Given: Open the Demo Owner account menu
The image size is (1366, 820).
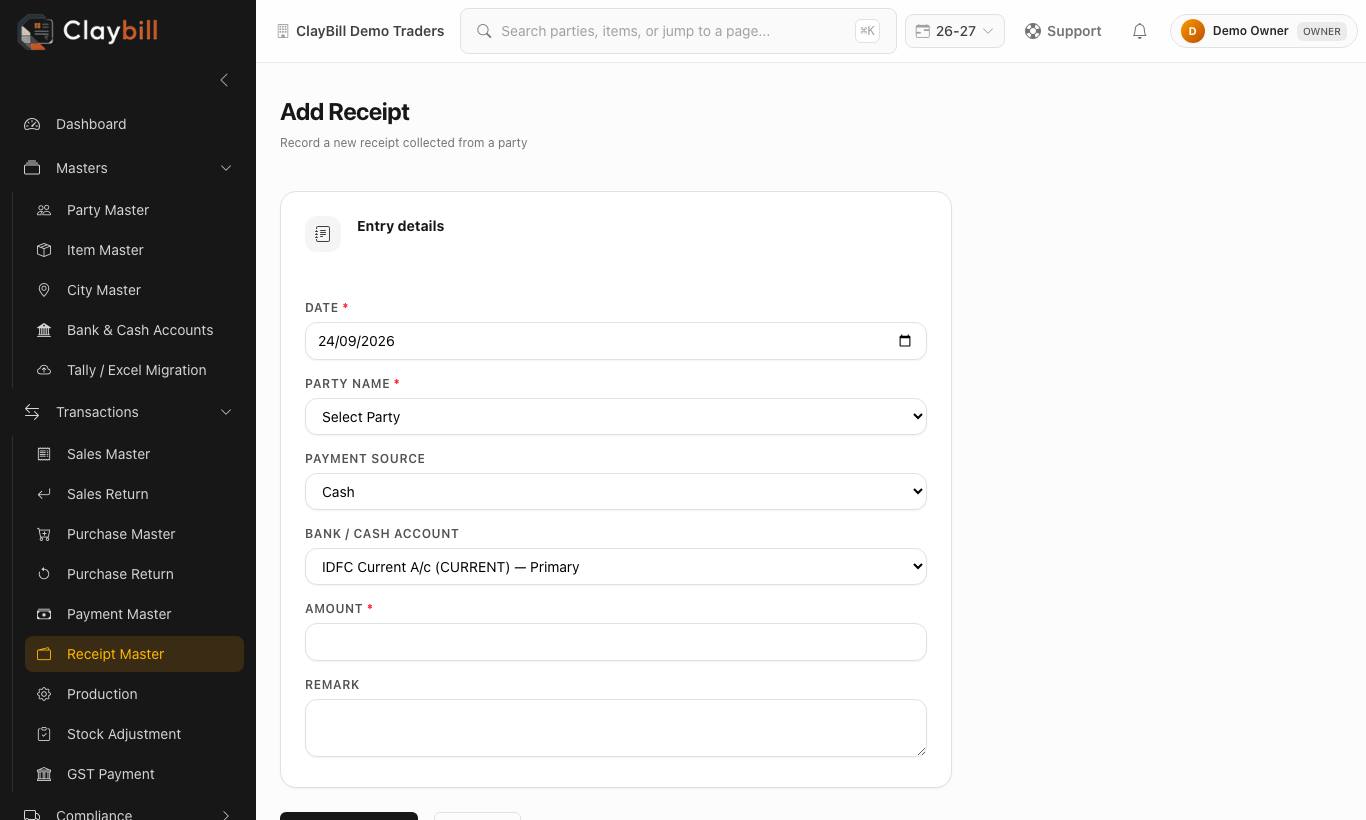Looking at the screenshot, I should [1264, 31].
